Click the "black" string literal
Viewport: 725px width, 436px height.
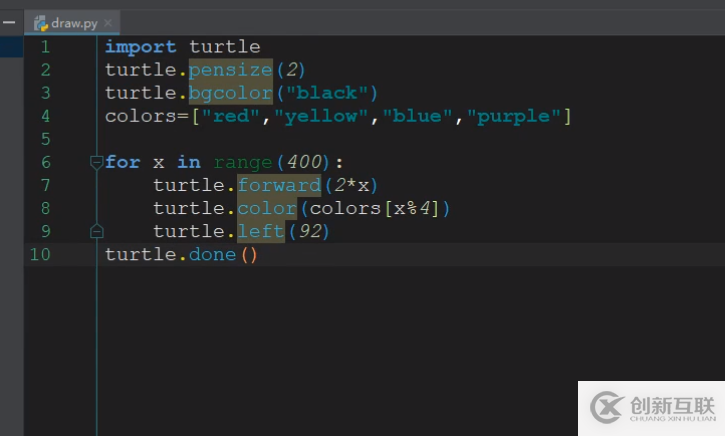[x=327, y=93]
